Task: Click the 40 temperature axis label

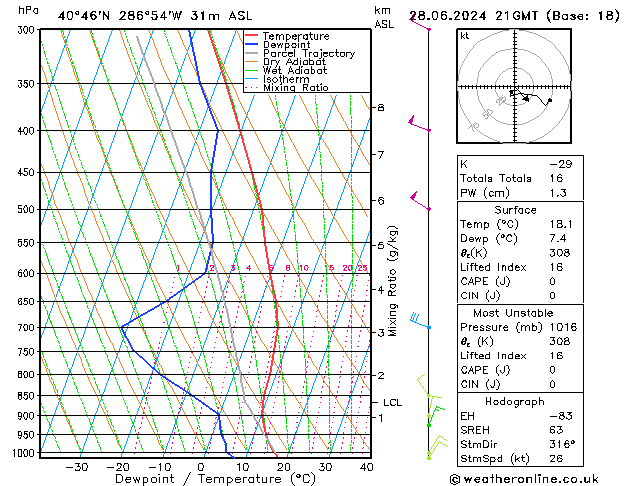Action: (367, 467)
